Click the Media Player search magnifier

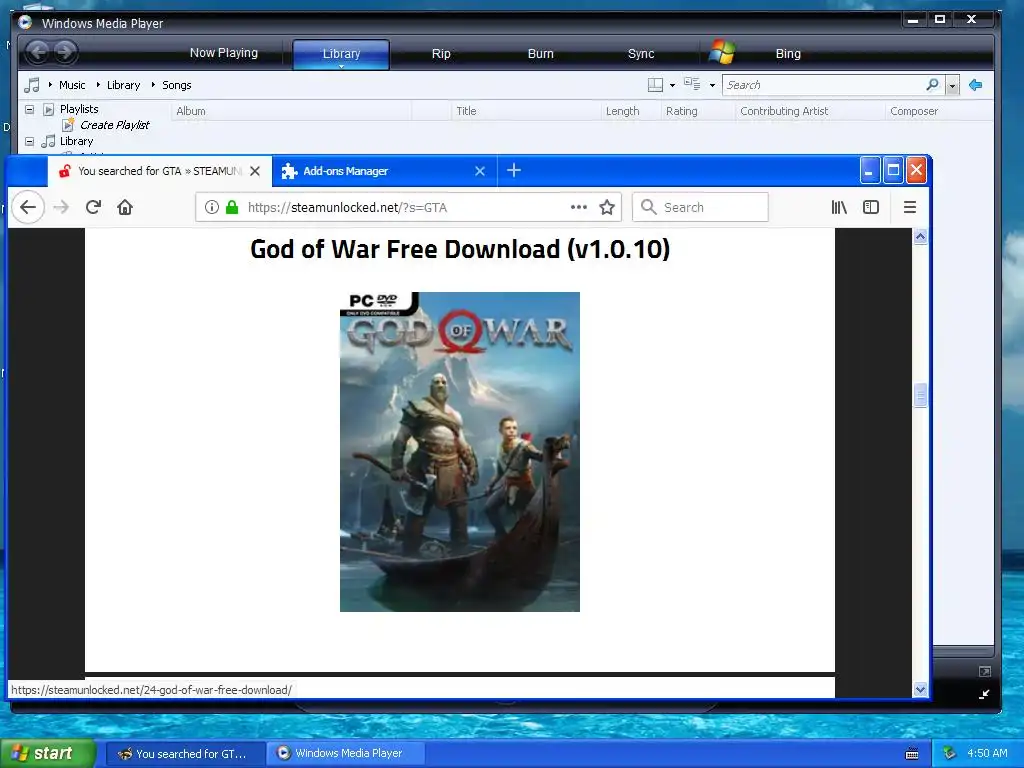tap(933, 85)
